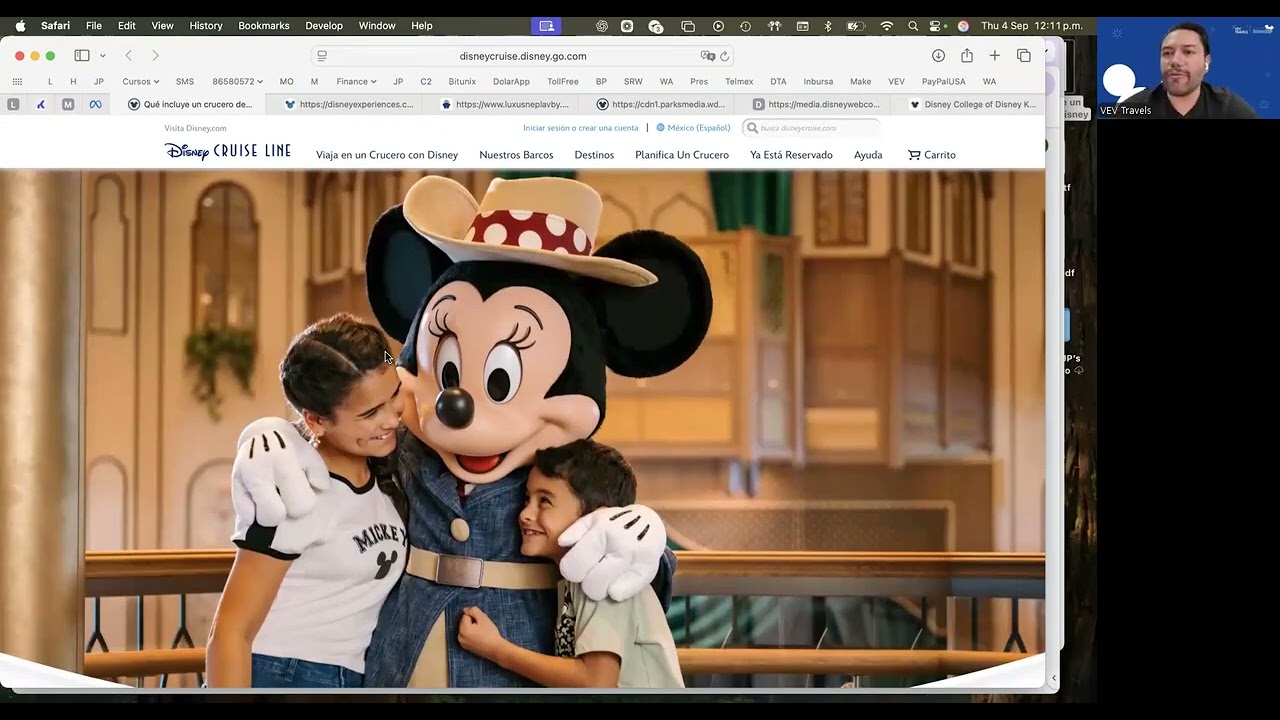The width and height of the screenshot is (1280, 720).
Task: Click 'Iniciar sesión o crear una cuenta'
Action: pos(580,128)
